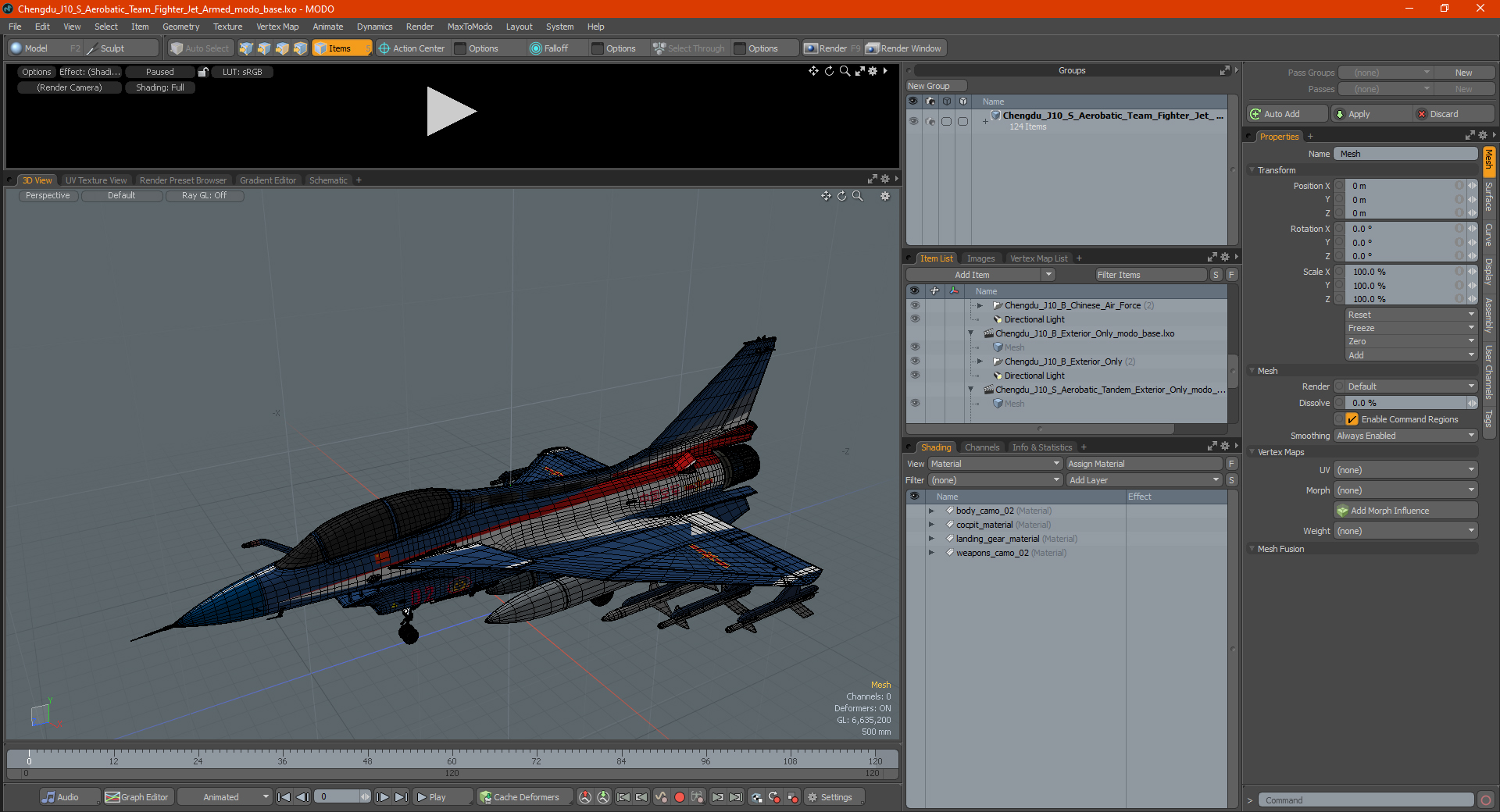The height and width of the screenshot is (812, 1500).
Task: Open the Animated key mode dropdown
Action: click(x=225, y=797)
